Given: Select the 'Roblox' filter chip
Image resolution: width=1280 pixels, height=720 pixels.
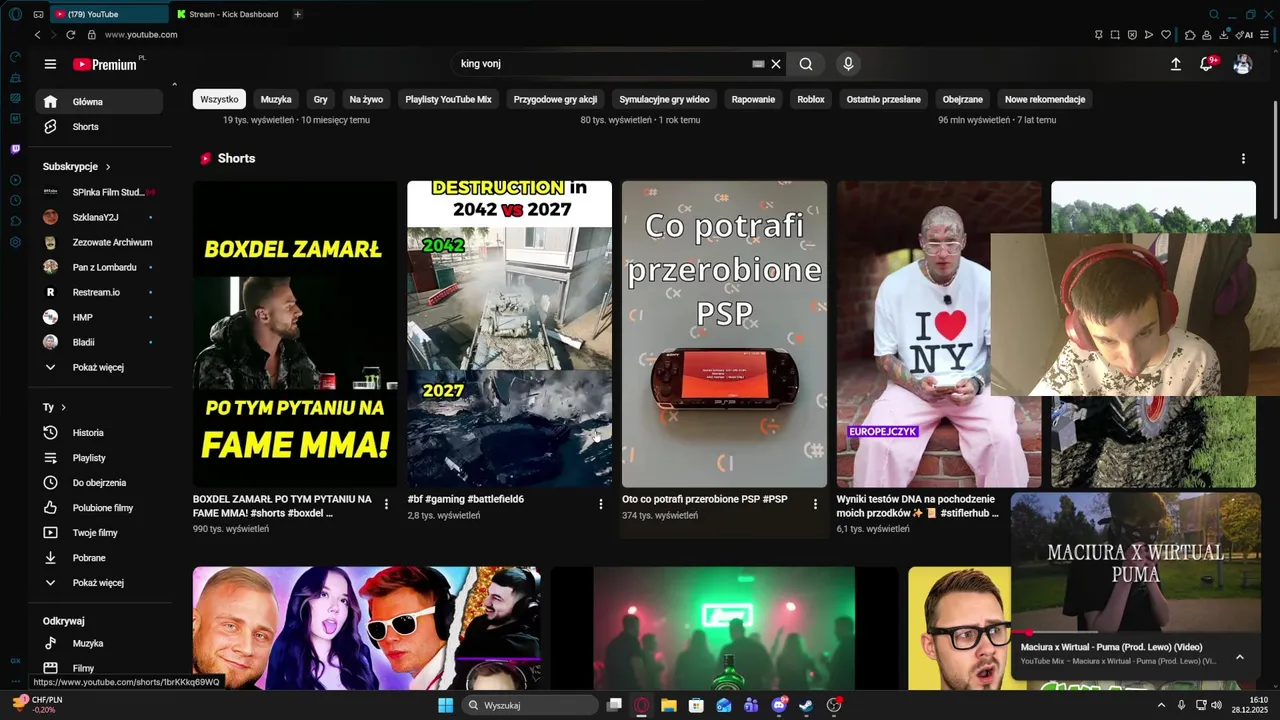Looking at the screenshot, I should [x=811, y=99].
